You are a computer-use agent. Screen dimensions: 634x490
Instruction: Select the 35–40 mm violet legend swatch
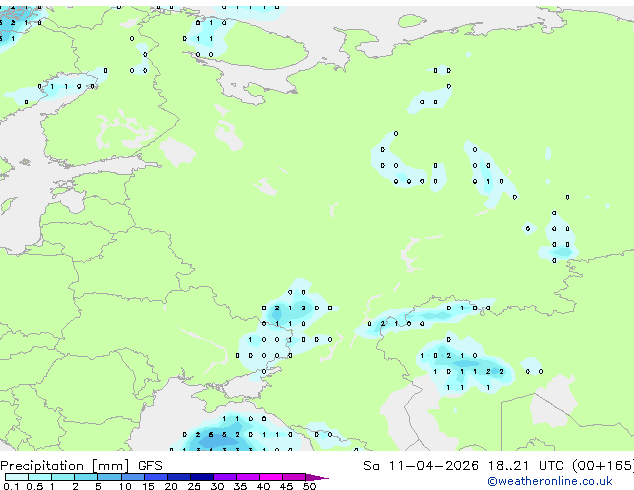[247, 477]
